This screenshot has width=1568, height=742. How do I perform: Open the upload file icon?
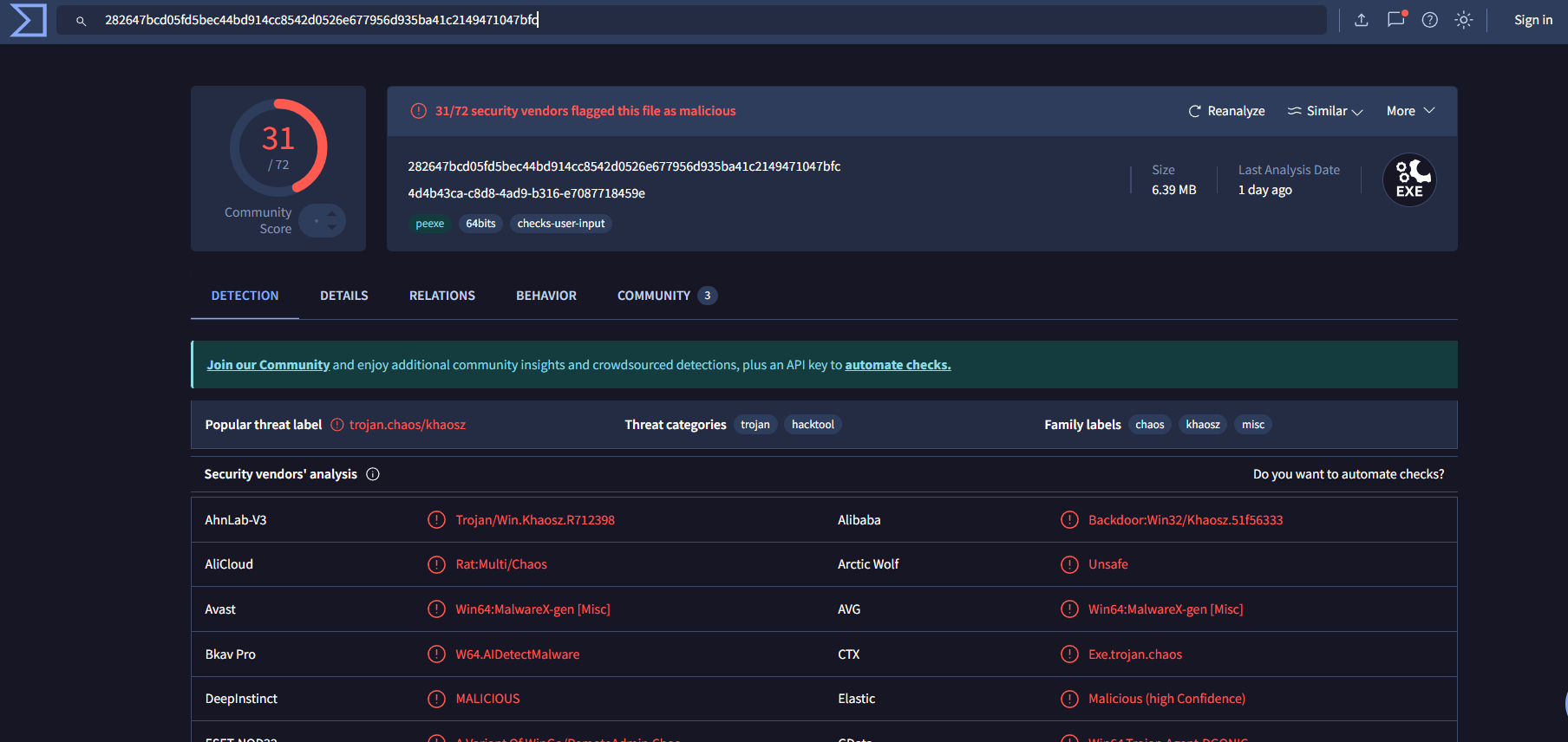(1362, 20)
